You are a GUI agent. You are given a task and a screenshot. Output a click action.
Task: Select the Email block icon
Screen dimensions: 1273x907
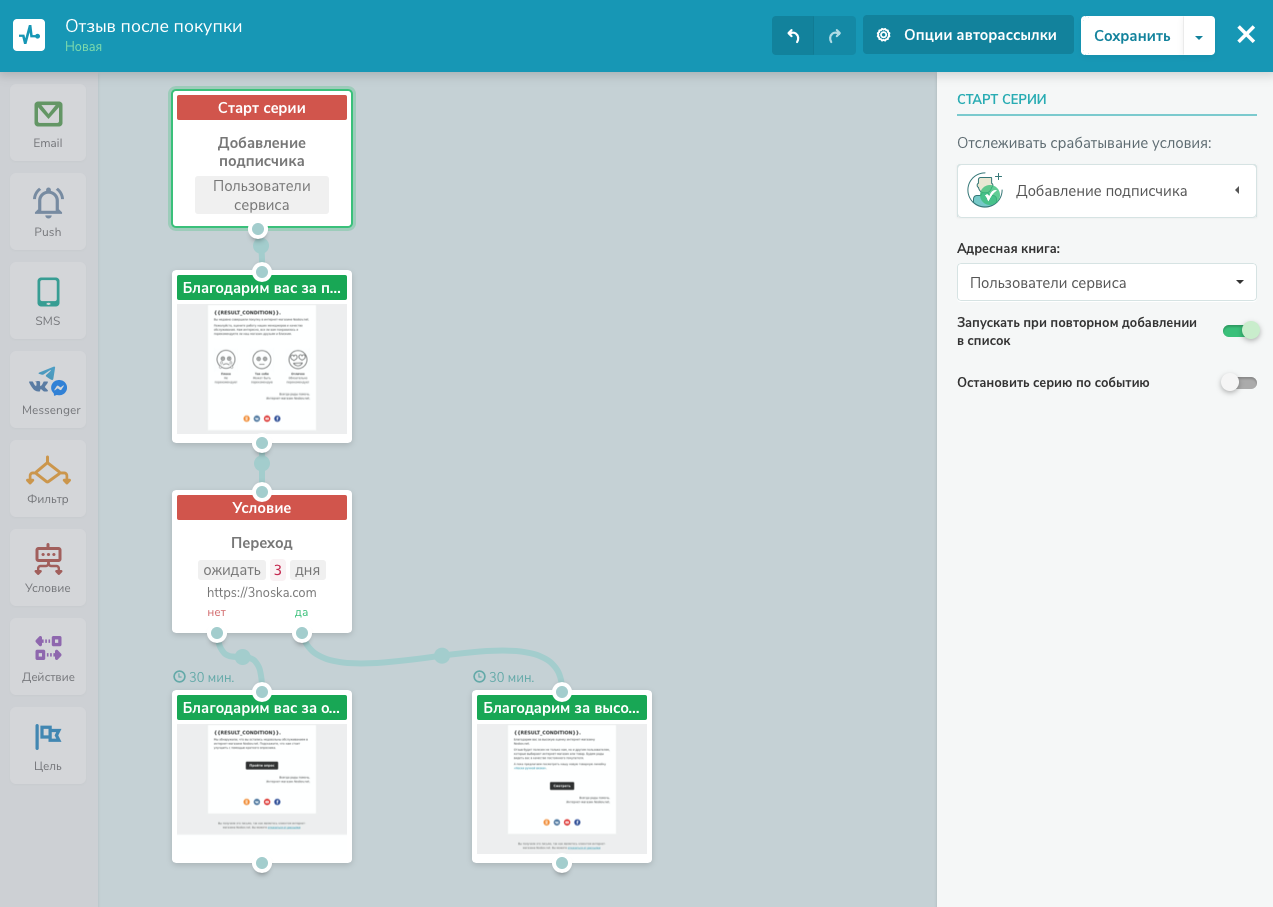click(x=48, y=122)
